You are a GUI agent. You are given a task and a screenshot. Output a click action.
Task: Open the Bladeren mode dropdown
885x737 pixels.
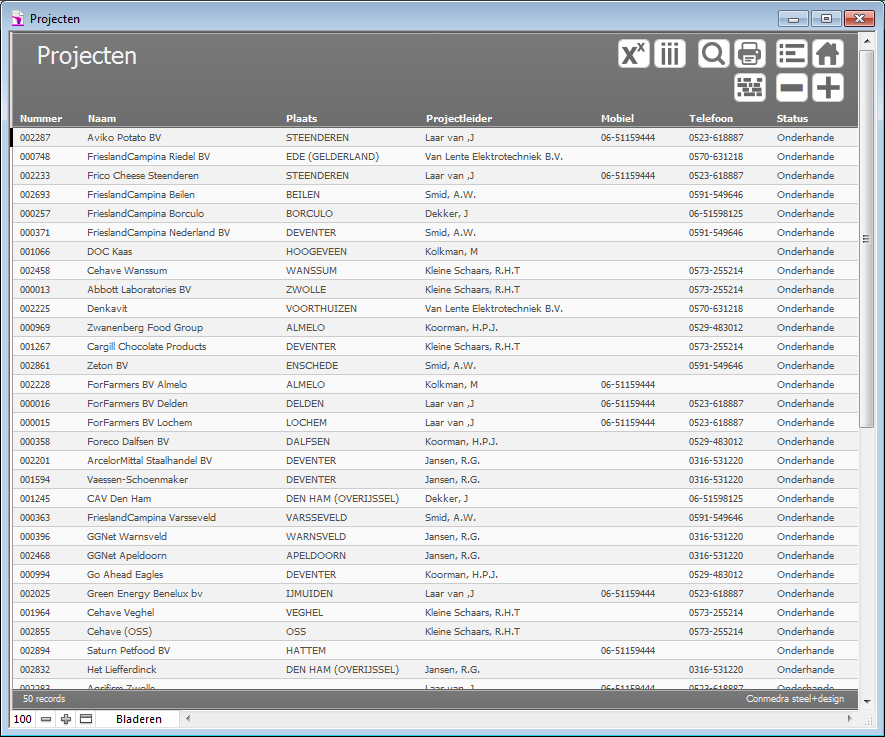tap(138, 719)
